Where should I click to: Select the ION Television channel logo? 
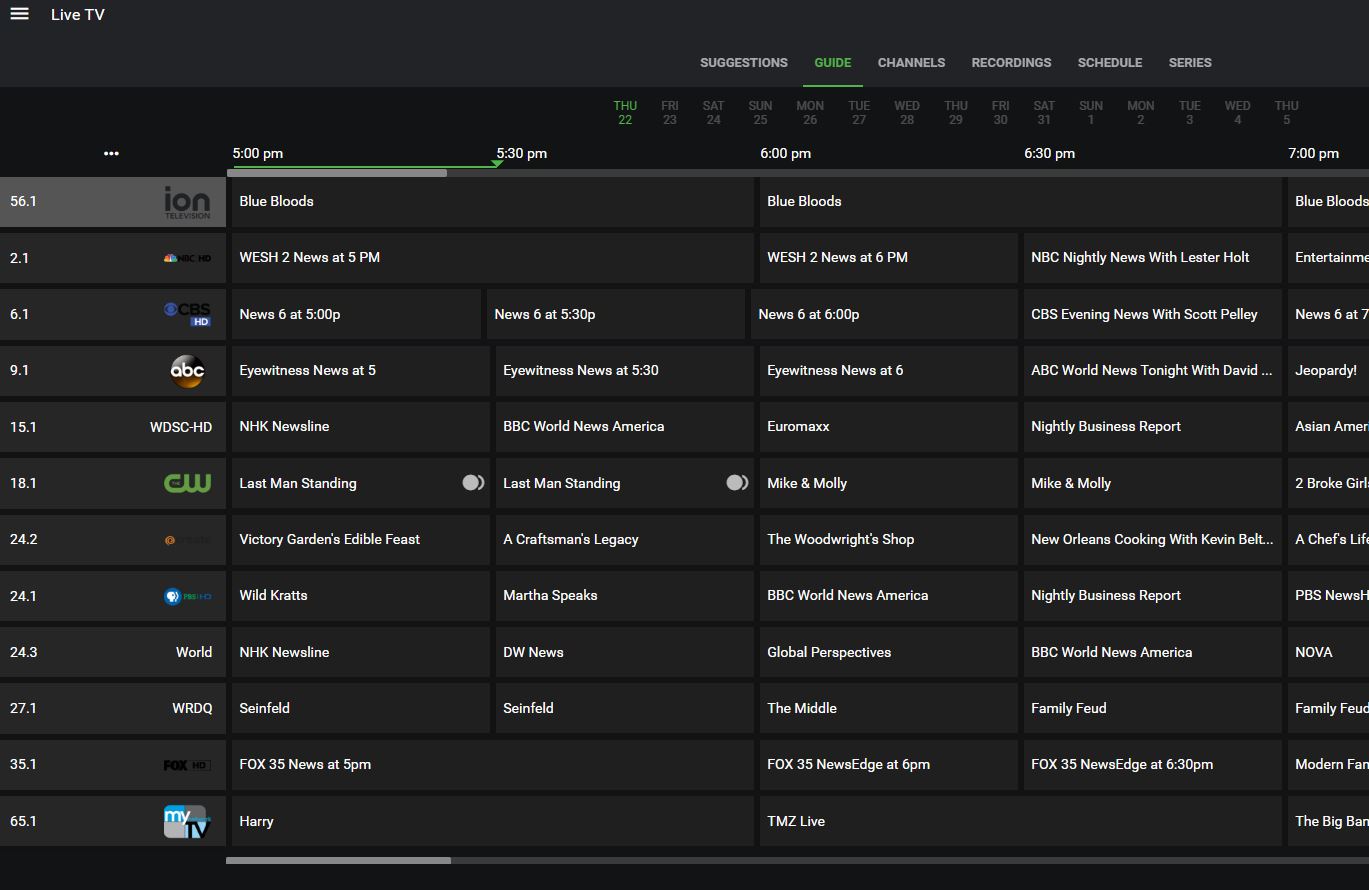(x=187, y=201)
